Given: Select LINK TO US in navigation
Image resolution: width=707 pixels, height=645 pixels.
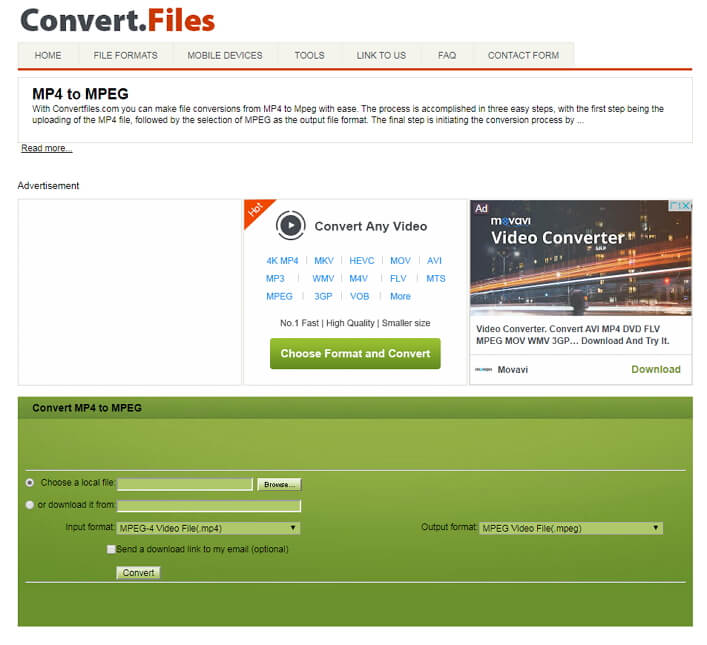Looking at the screenshot, I should tap(381, 55).
